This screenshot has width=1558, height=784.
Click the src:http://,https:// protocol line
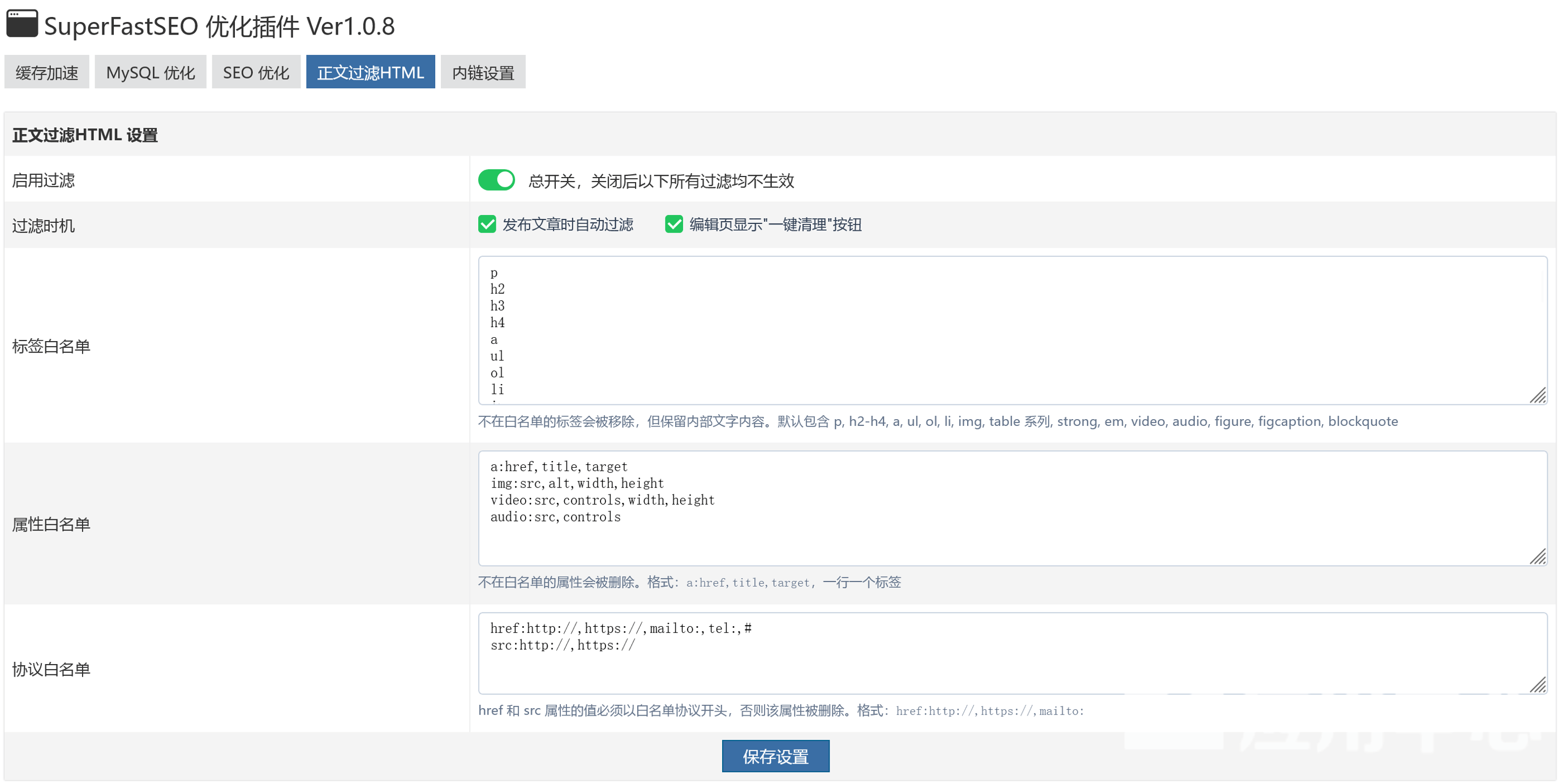coord(563,645)
